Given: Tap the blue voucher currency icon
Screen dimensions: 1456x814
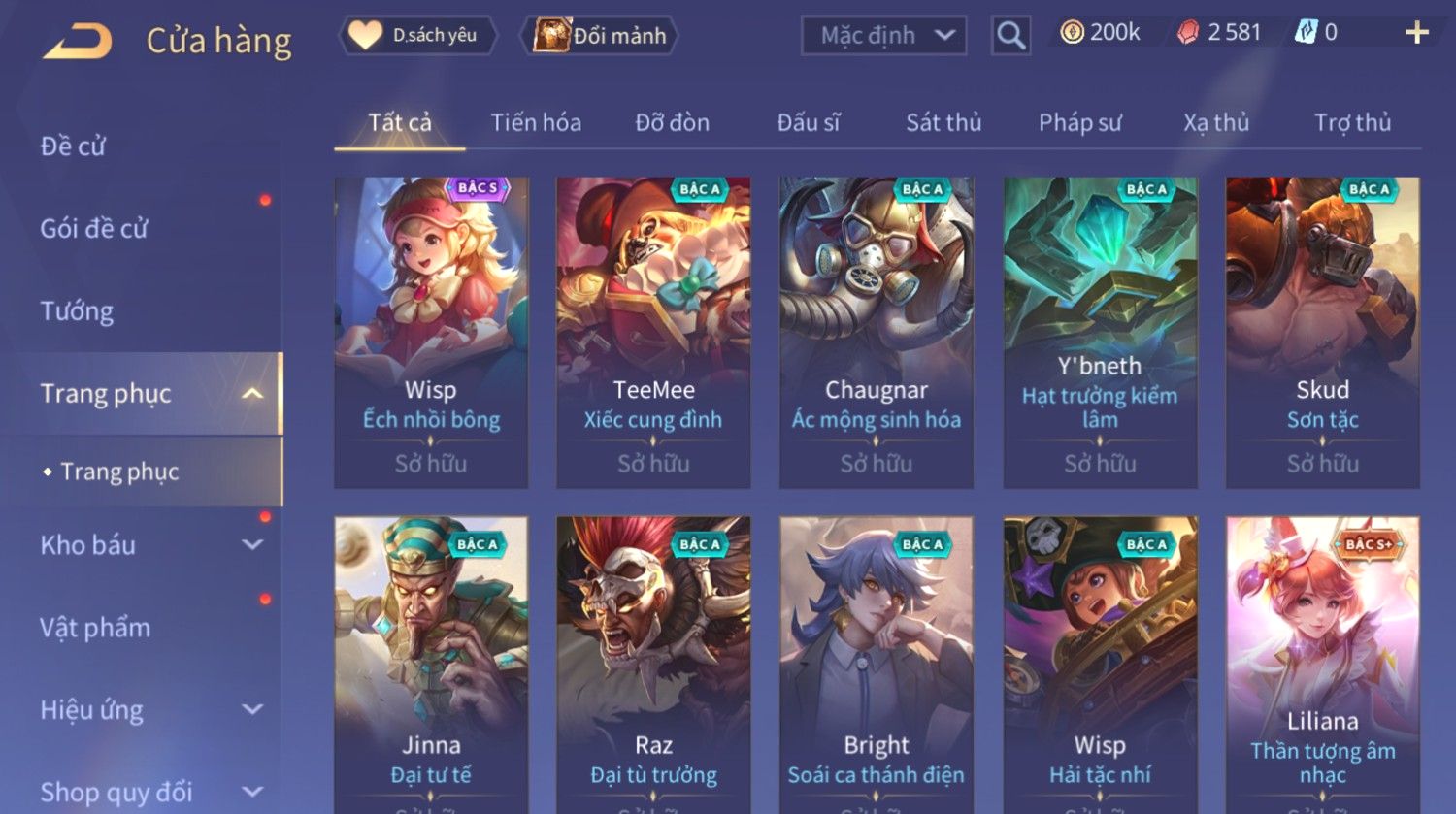Looking at the screenshot, I should coord(1305,33).
